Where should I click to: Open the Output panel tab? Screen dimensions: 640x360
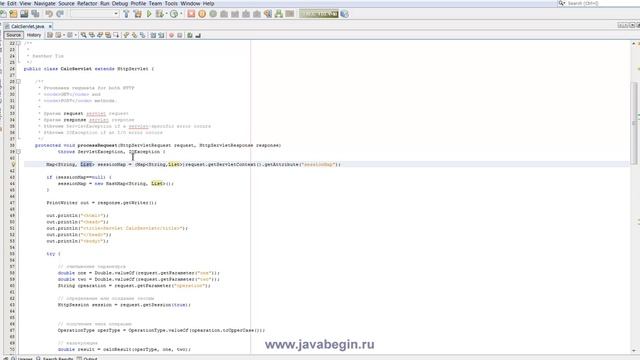[87, 358]
